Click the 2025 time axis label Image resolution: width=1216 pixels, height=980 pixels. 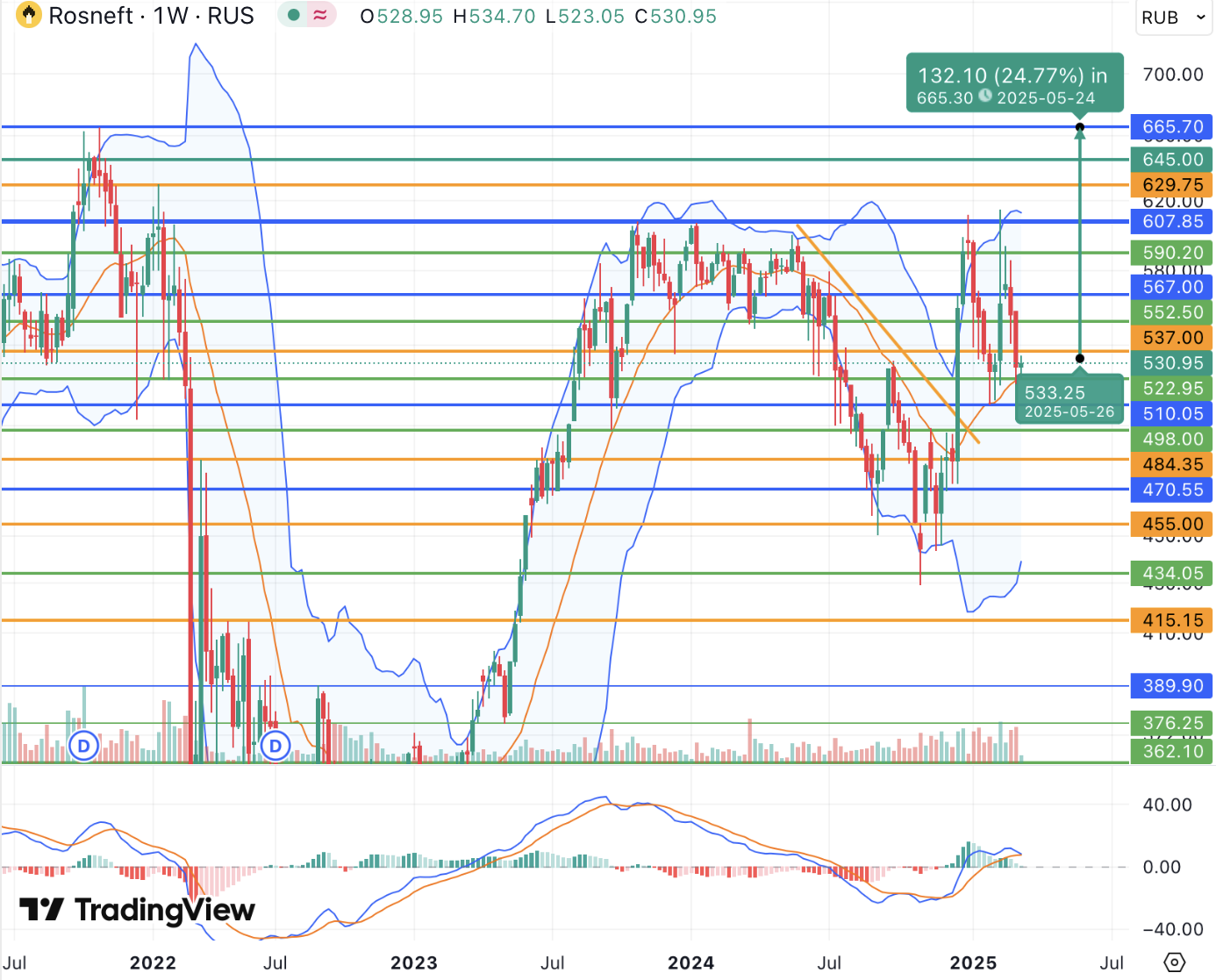click(x=973, y=962)
